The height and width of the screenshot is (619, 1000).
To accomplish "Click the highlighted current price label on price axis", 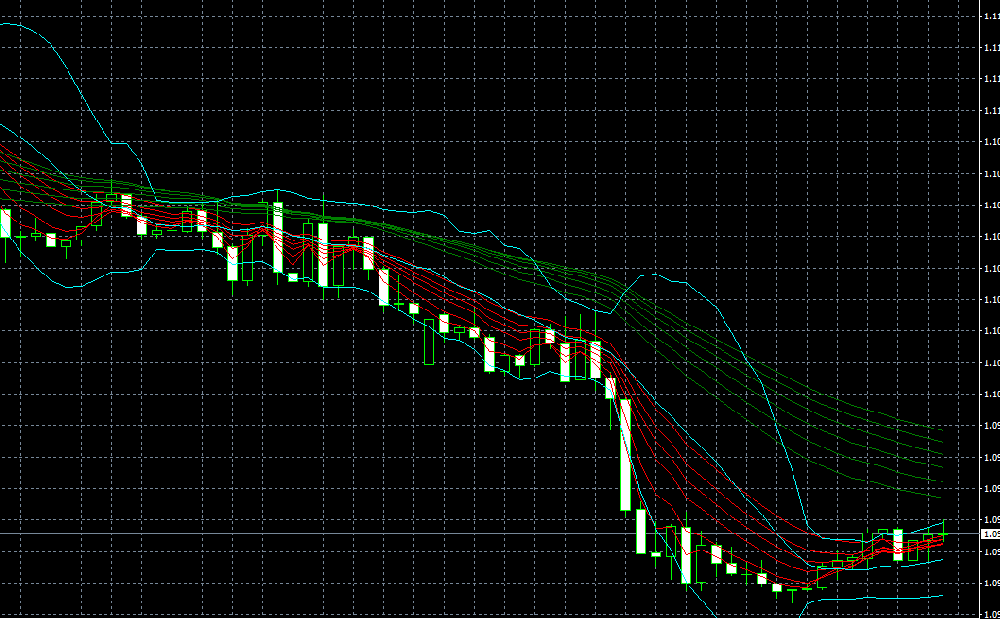I will click(990, 534).
